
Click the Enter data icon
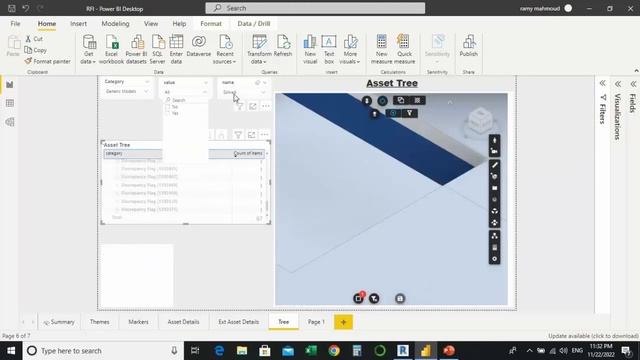pyautogui.click(x=176, y=42)
